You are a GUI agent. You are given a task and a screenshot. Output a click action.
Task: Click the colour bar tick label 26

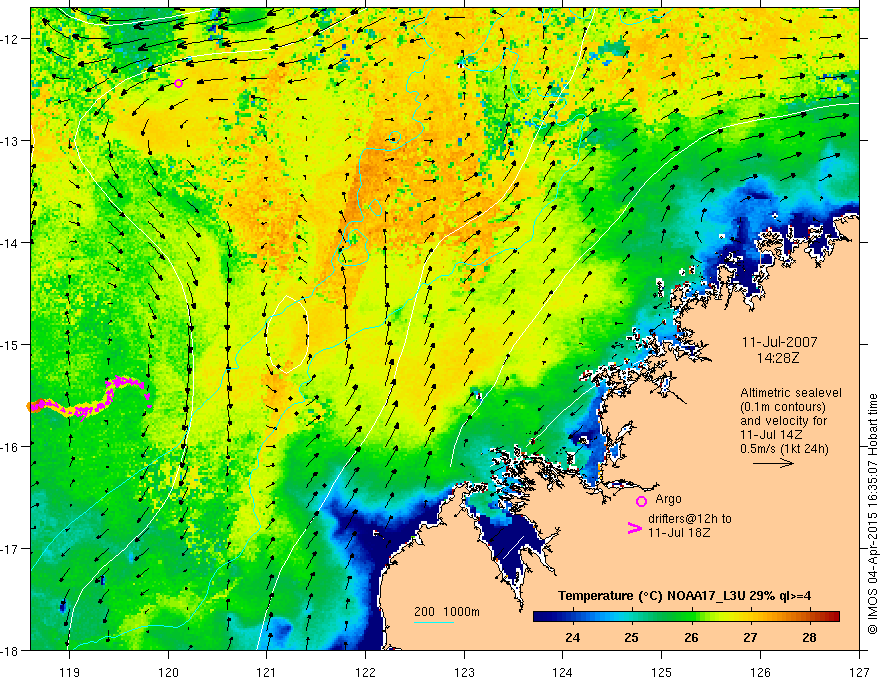[691, 637]
